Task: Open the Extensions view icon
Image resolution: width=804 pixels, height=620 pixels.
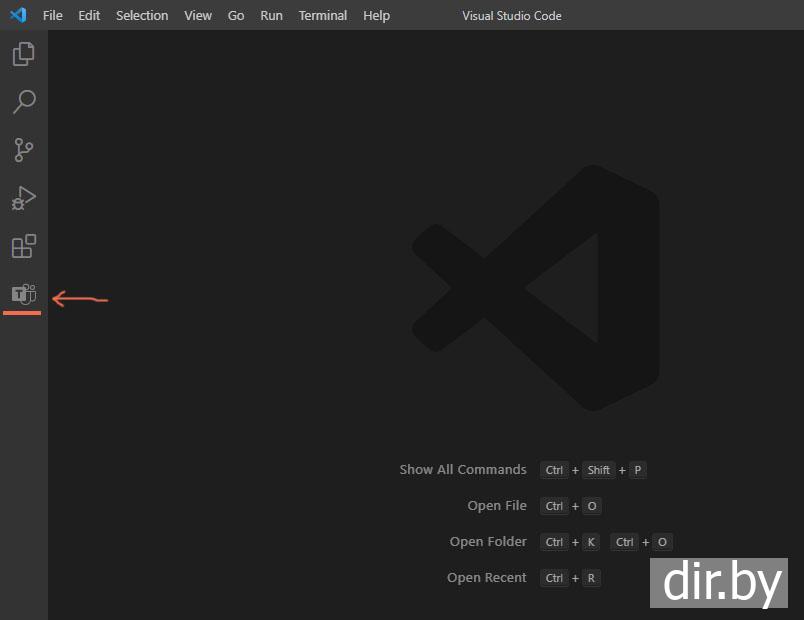Action: point(24,246)
